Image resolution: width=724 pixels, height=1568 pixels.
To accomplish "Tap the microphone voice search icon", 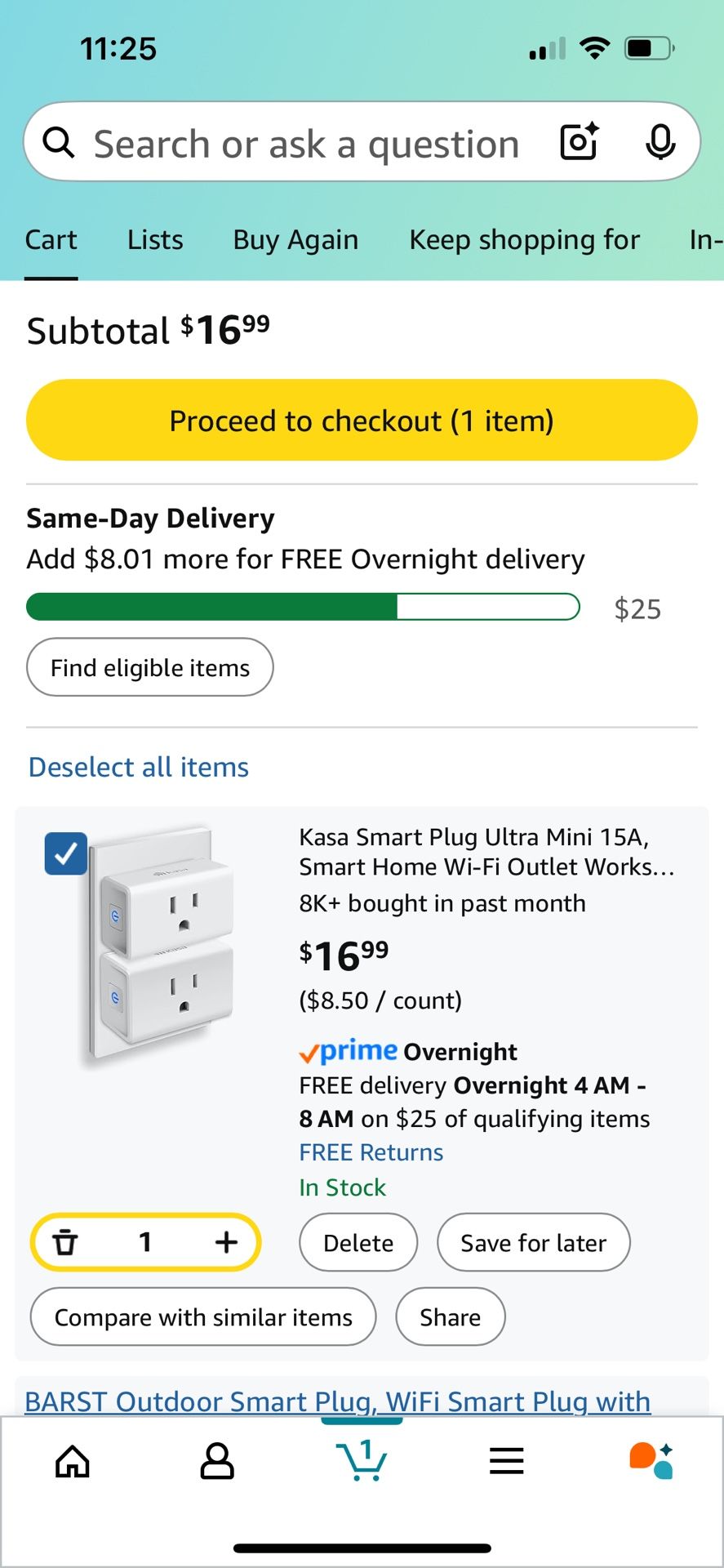I will pyautogui.click(x=660, y=142).
